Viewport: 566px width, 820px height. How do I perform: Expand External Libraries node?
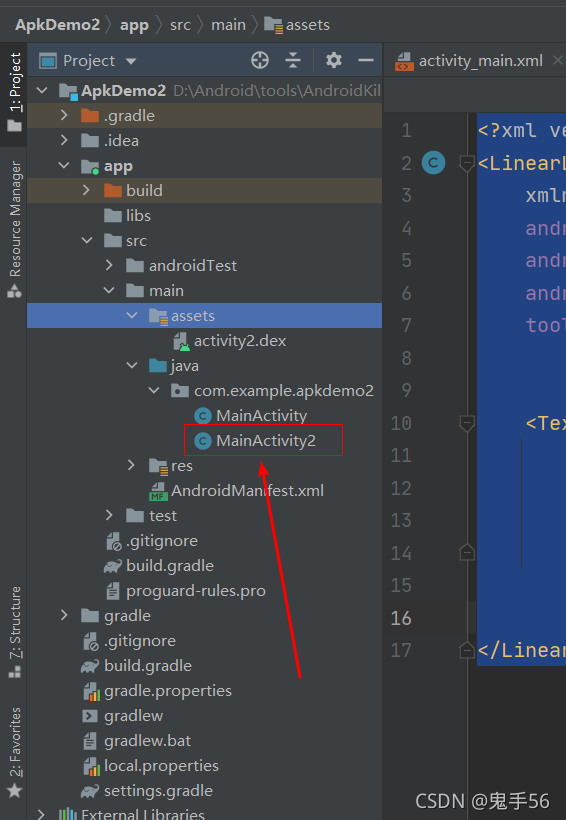42,814
